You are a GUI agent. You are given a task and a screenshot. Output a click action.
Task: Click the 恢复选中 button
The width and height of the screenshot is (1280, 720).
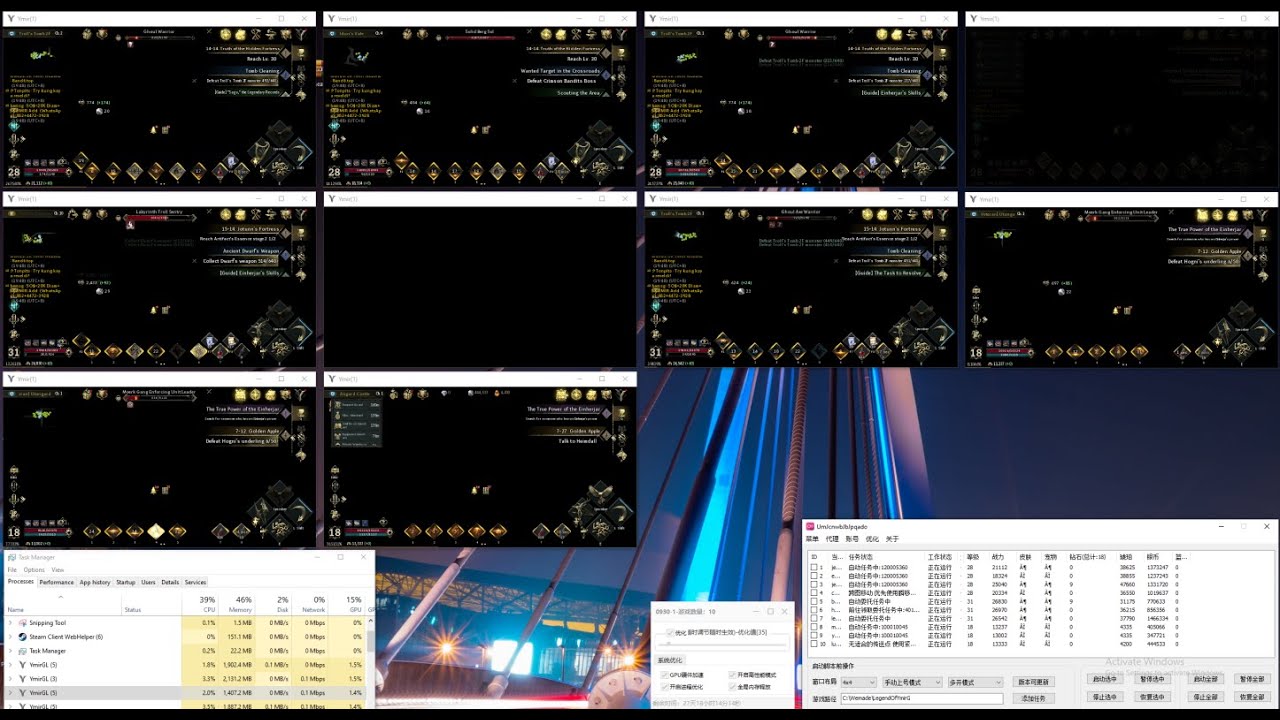1152,697
